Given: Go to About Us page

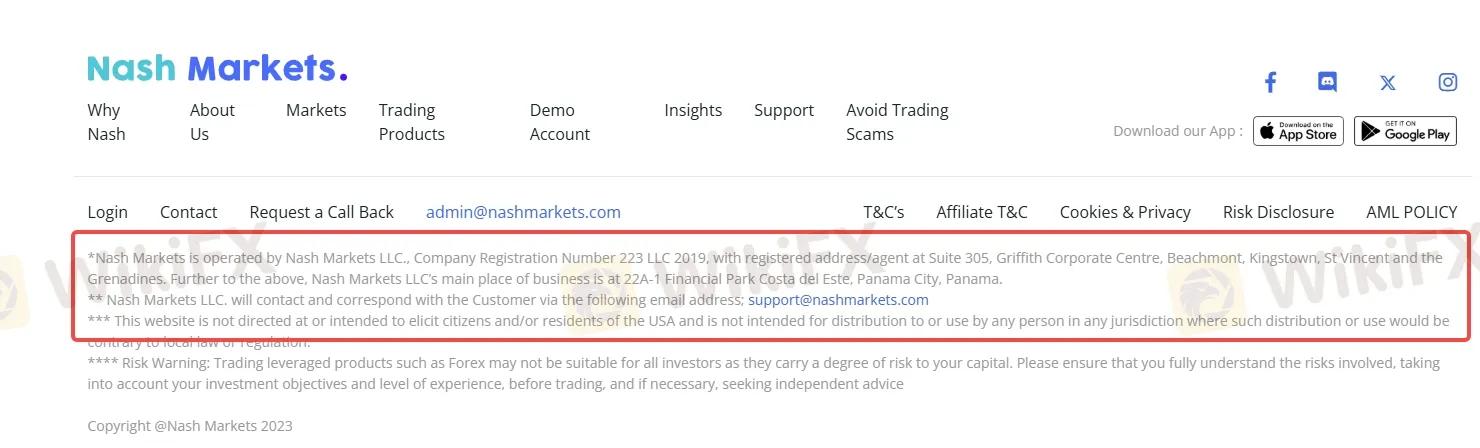Looking at the screenshot, I should [x=212, y=122].
